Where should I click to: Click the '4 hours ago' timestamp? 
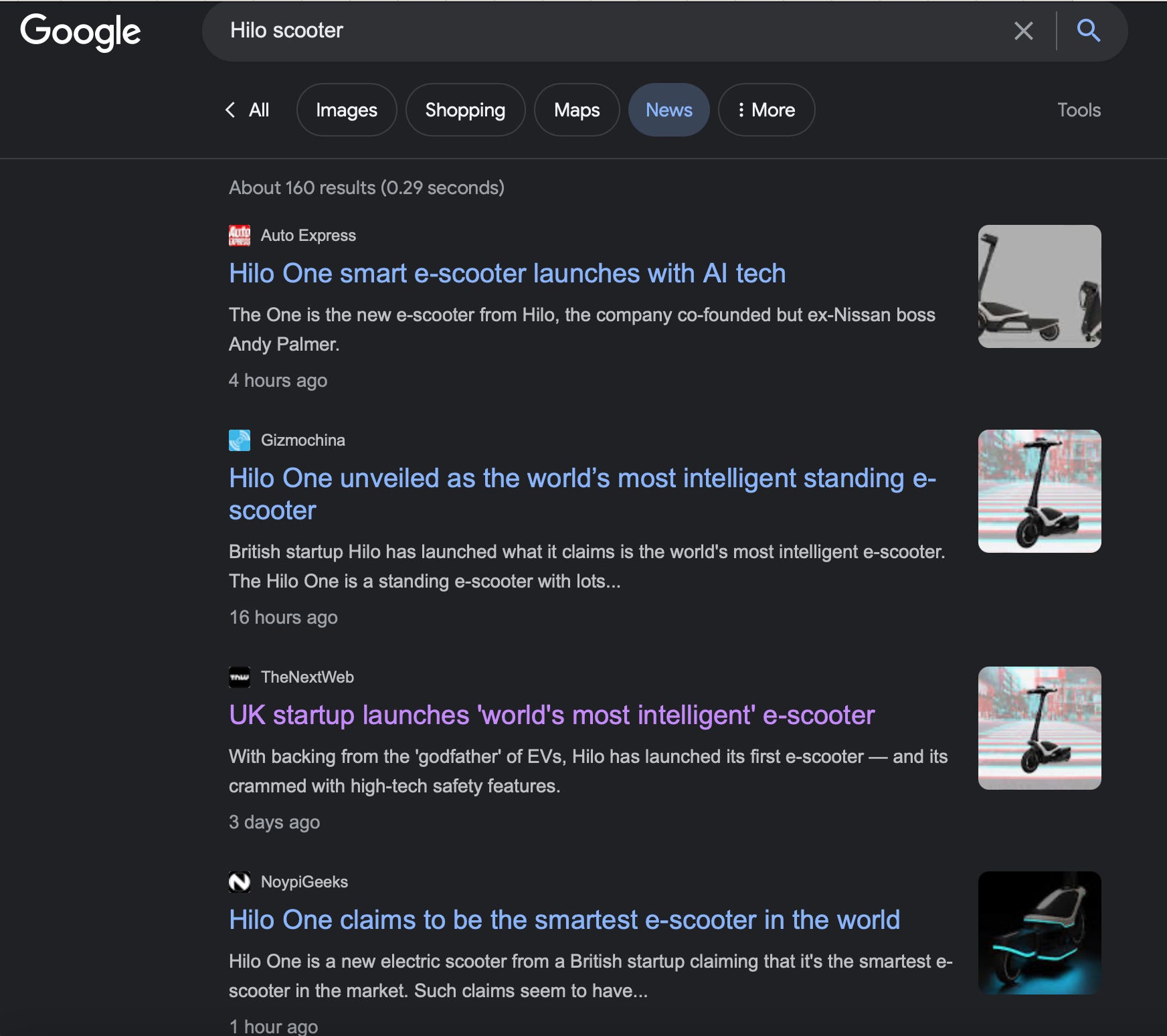coord(278,380)
